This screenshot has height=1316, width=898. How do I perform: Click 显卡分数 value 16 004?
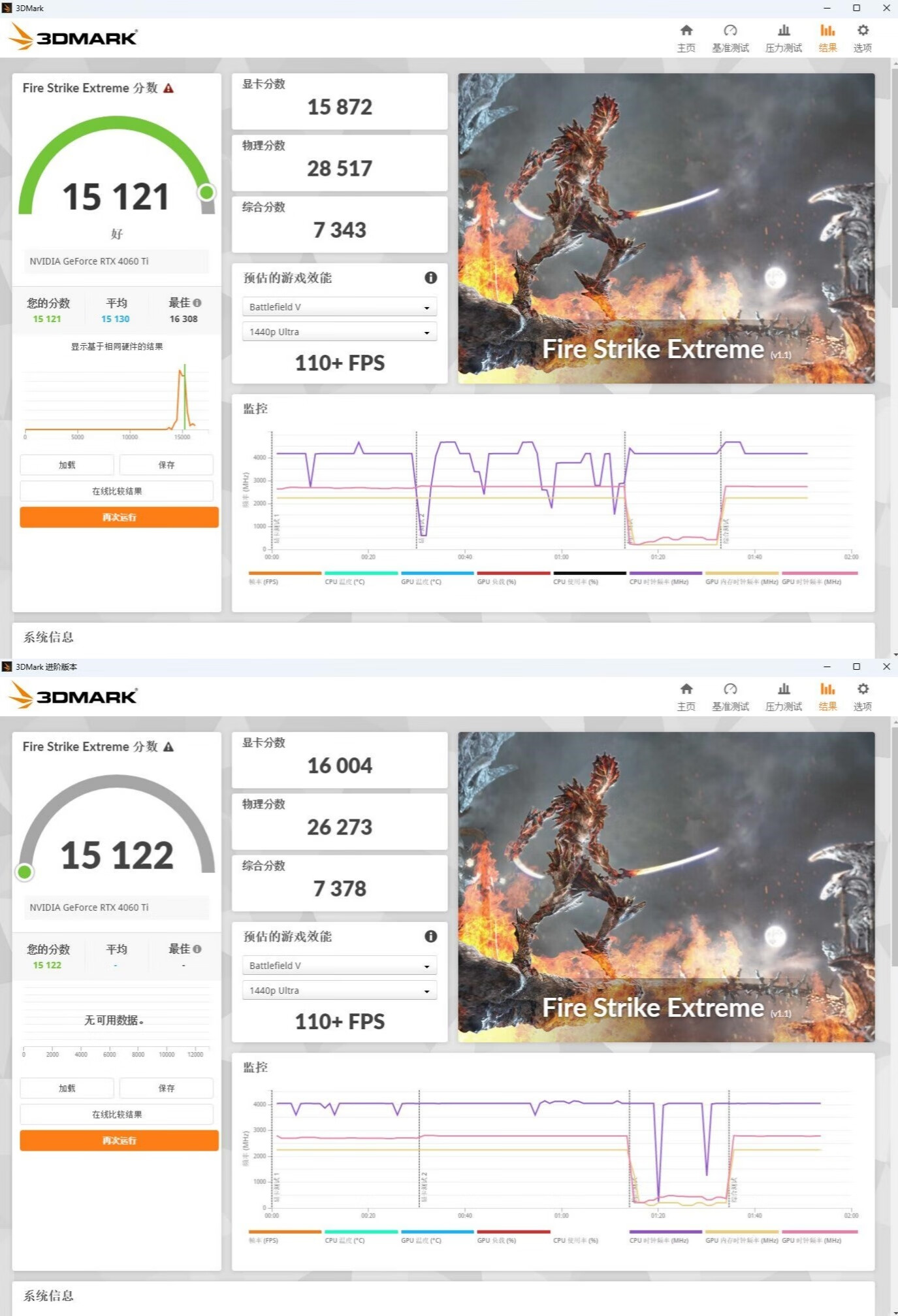coord(340,765)
